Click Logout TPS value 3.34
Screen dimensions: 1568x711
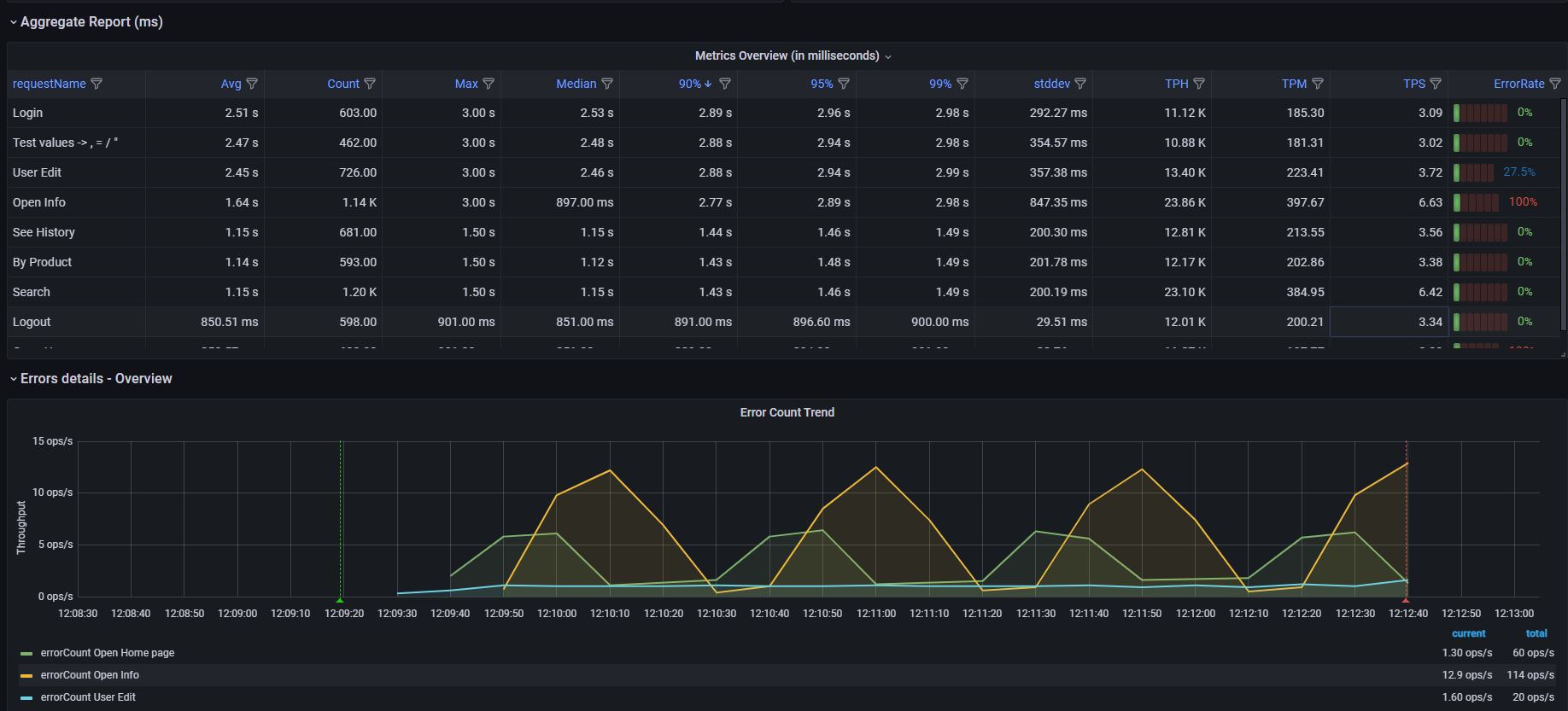click(x=1431, y=322)
